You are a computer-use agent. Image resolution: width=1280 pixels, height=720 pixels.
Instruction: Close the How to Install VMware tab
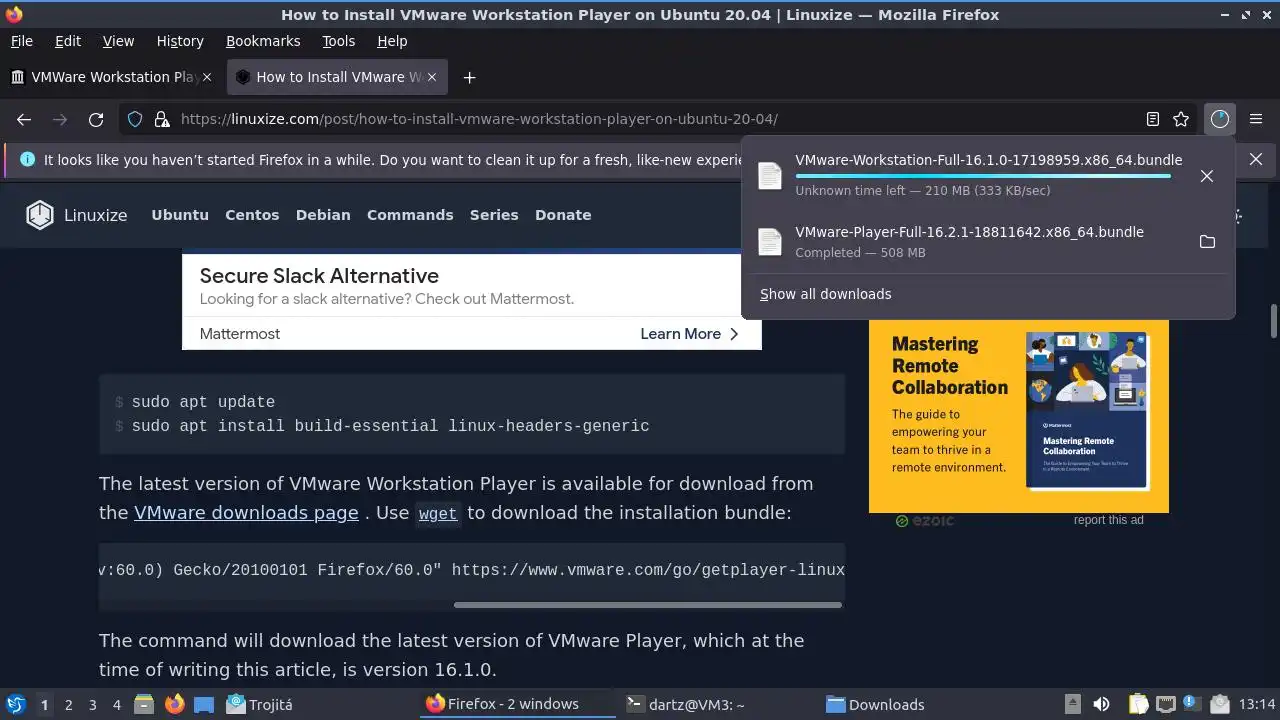[x=432, y=77]
